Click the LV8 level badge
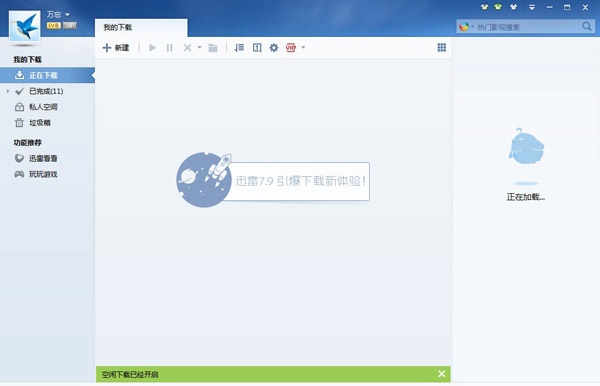This screenshot has width=600, height=386. click(54, 26)
